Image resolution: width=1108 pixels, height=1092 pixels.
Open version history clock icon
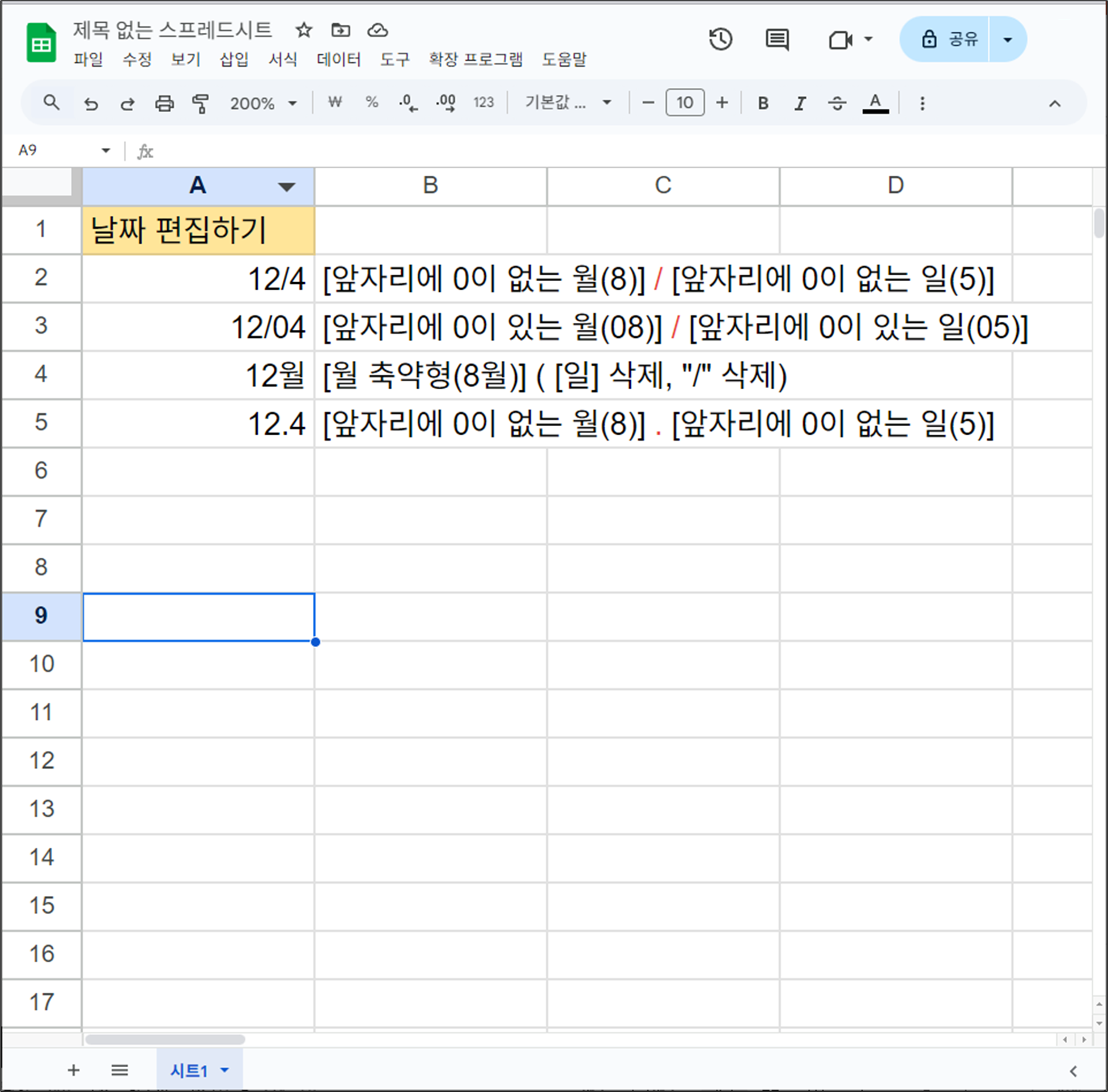(x=720, y=40)
